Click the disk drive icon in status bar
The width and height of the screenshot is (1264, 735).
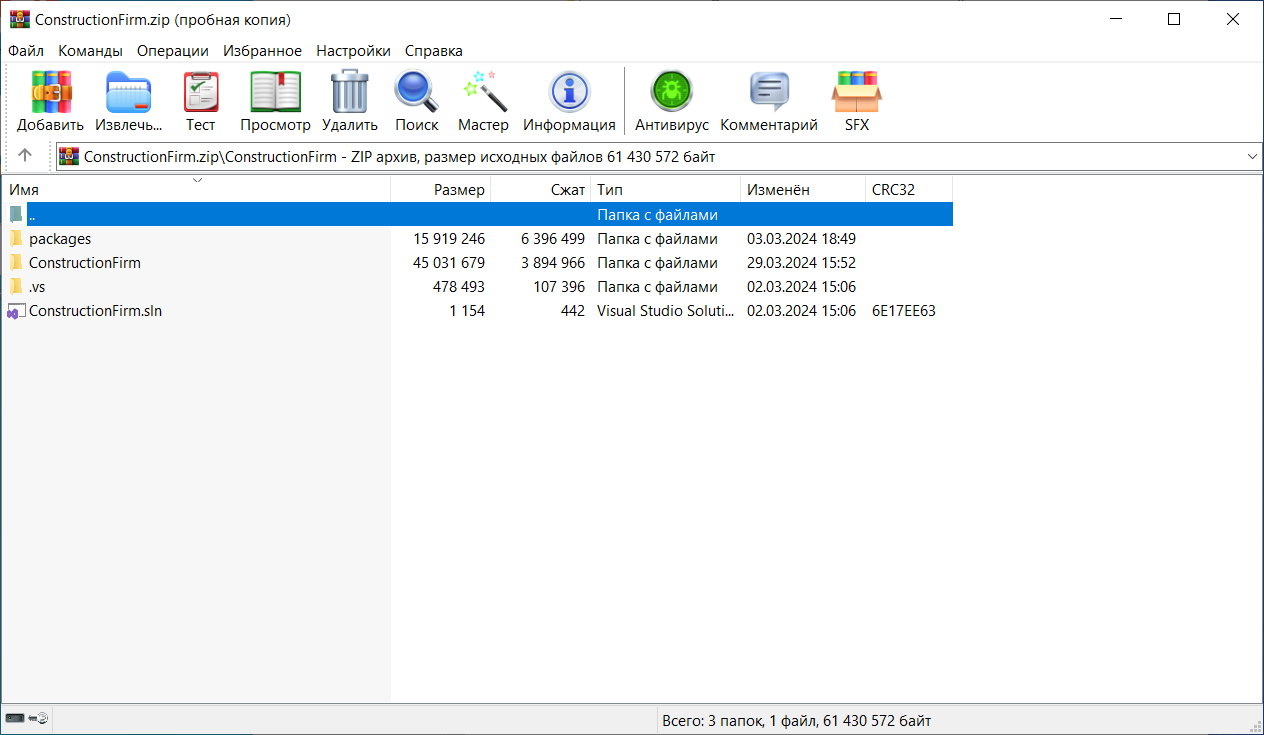(x=16, y=719)
